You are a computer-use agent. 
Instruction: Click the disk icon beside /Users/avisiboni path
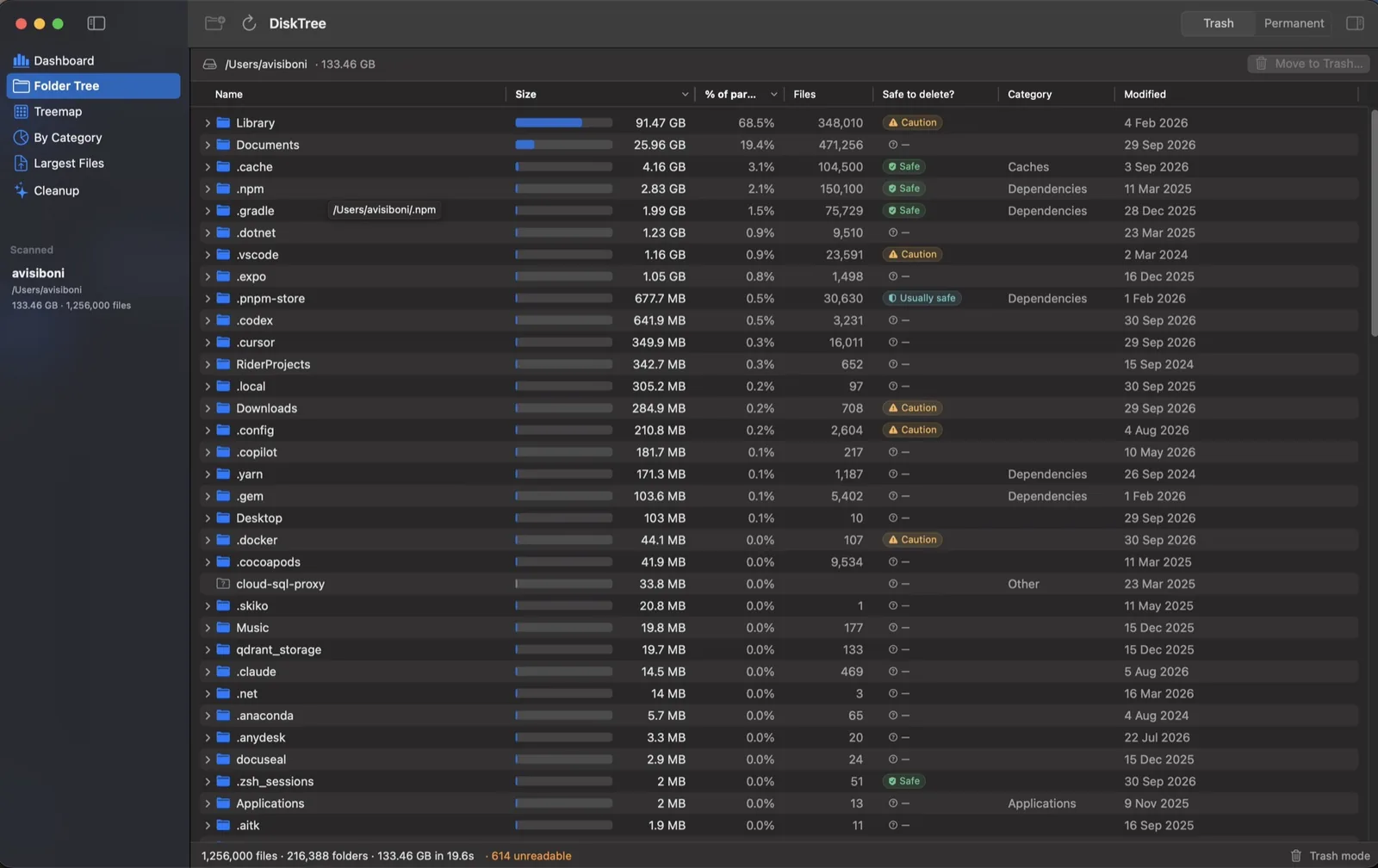209,64
